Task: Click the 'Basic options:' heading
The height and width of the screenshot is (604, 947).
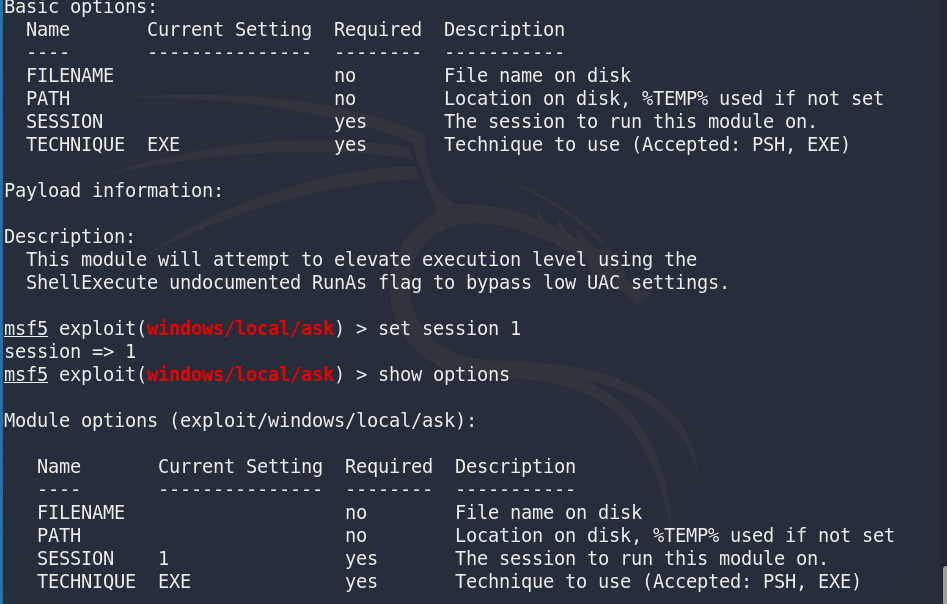Action: (x=80, y=7)
